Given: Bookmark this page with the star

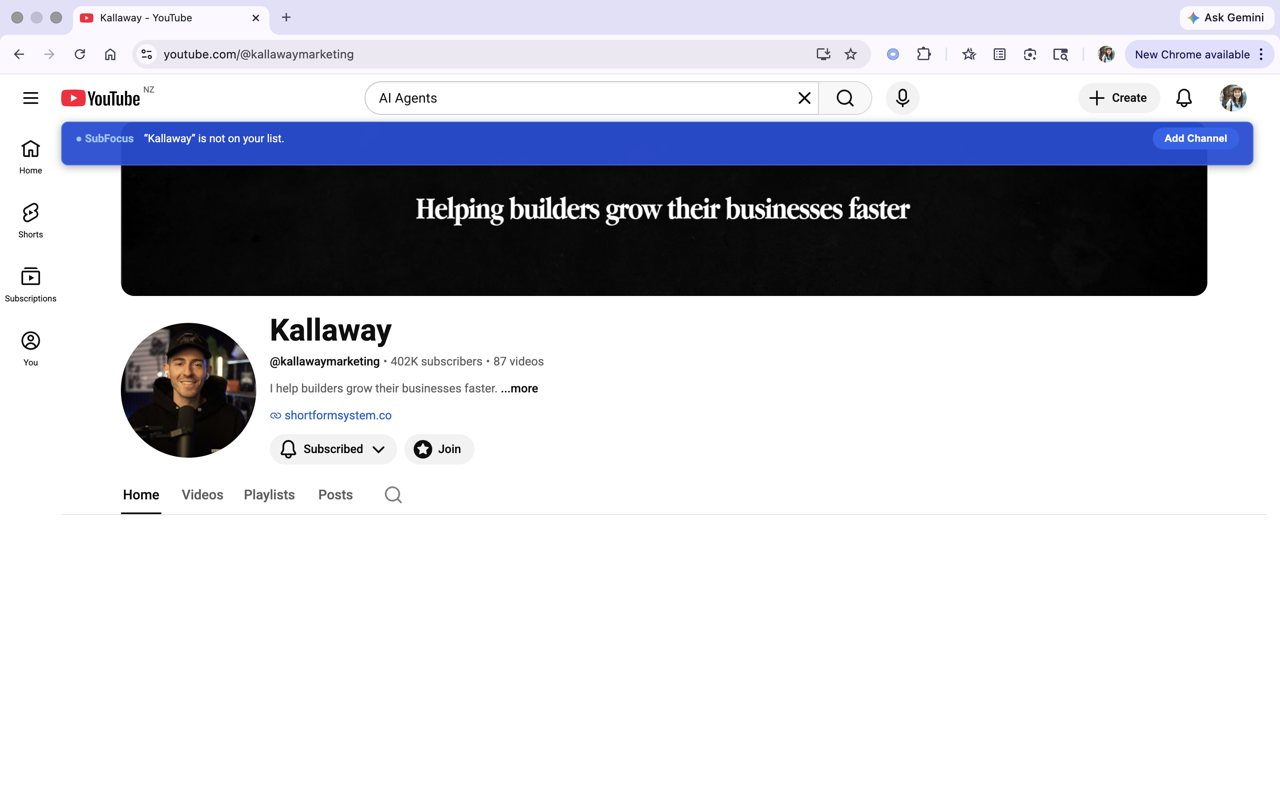Looking at the screenshot, I should (851, 54).
